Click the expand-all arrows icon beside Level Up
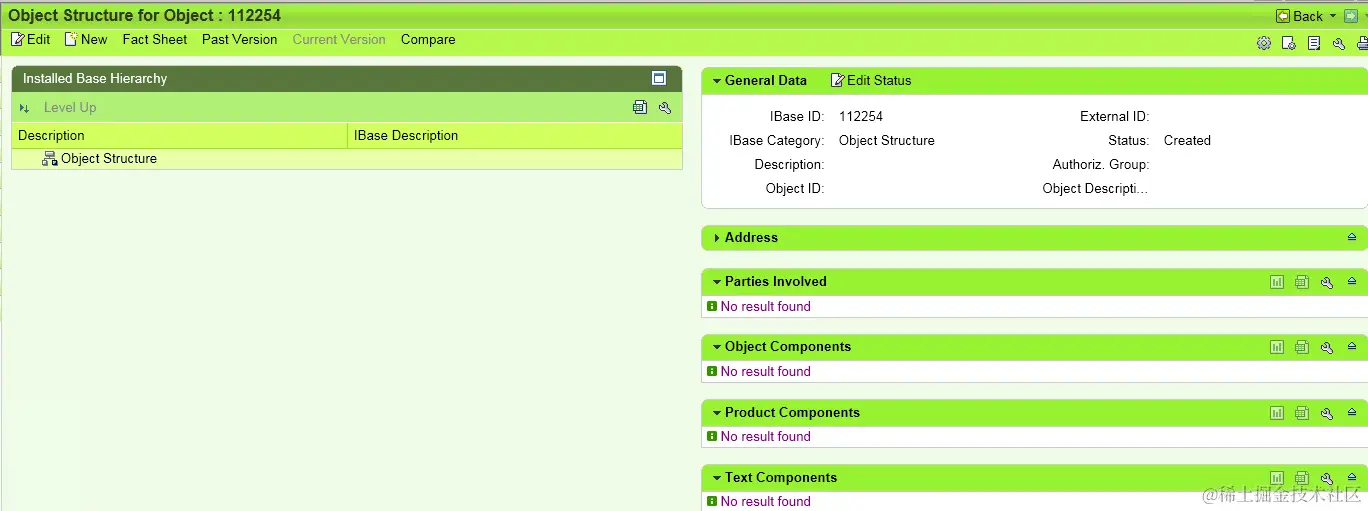This screenshot has width=1368, height=511. (24, 108)
